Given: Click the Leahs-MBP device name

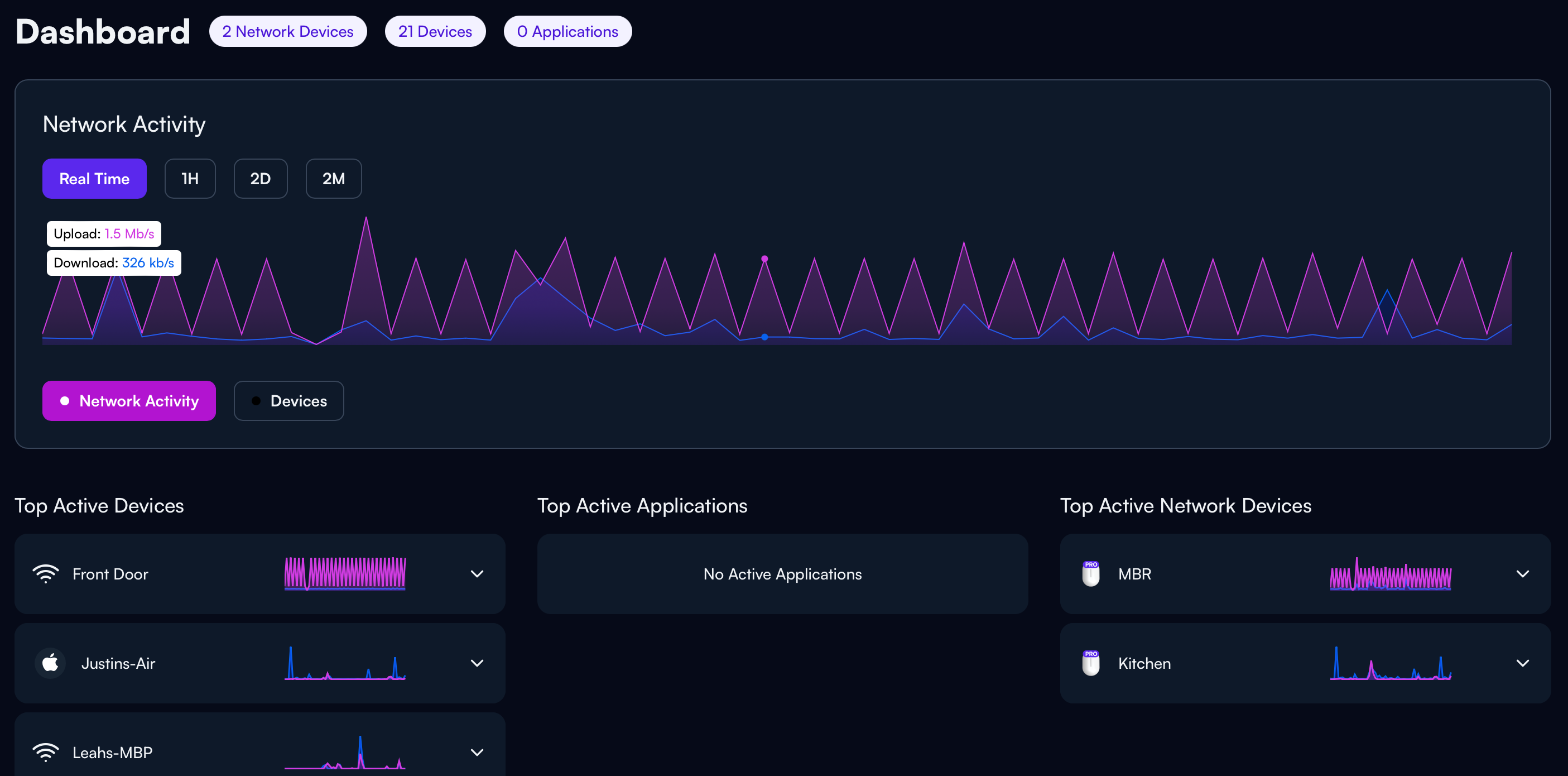Looking at the screenshot, I should (113, 752).
